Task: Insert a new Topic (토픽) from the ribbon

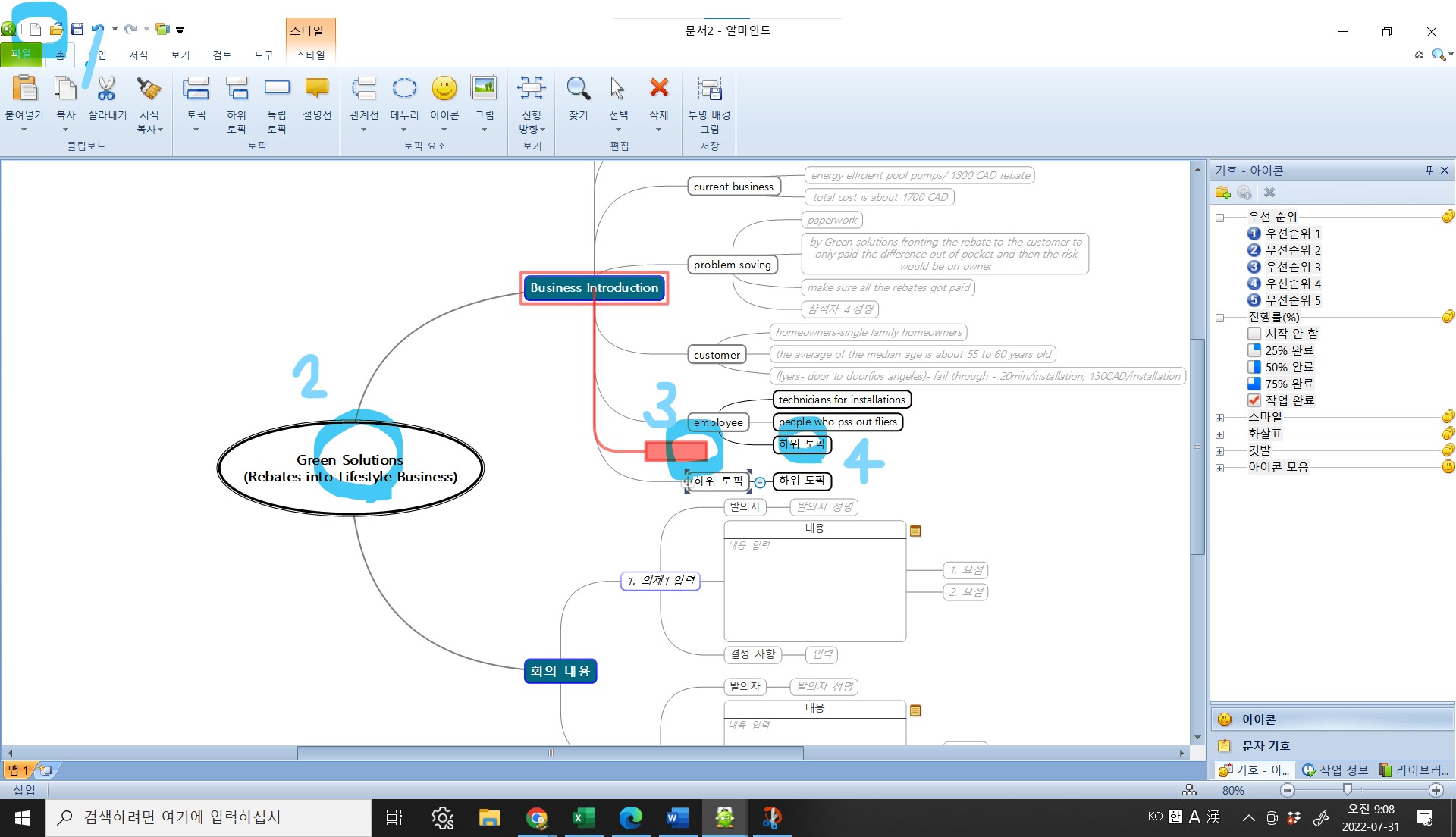Action: pyautogui.click(x=196, y=89)
